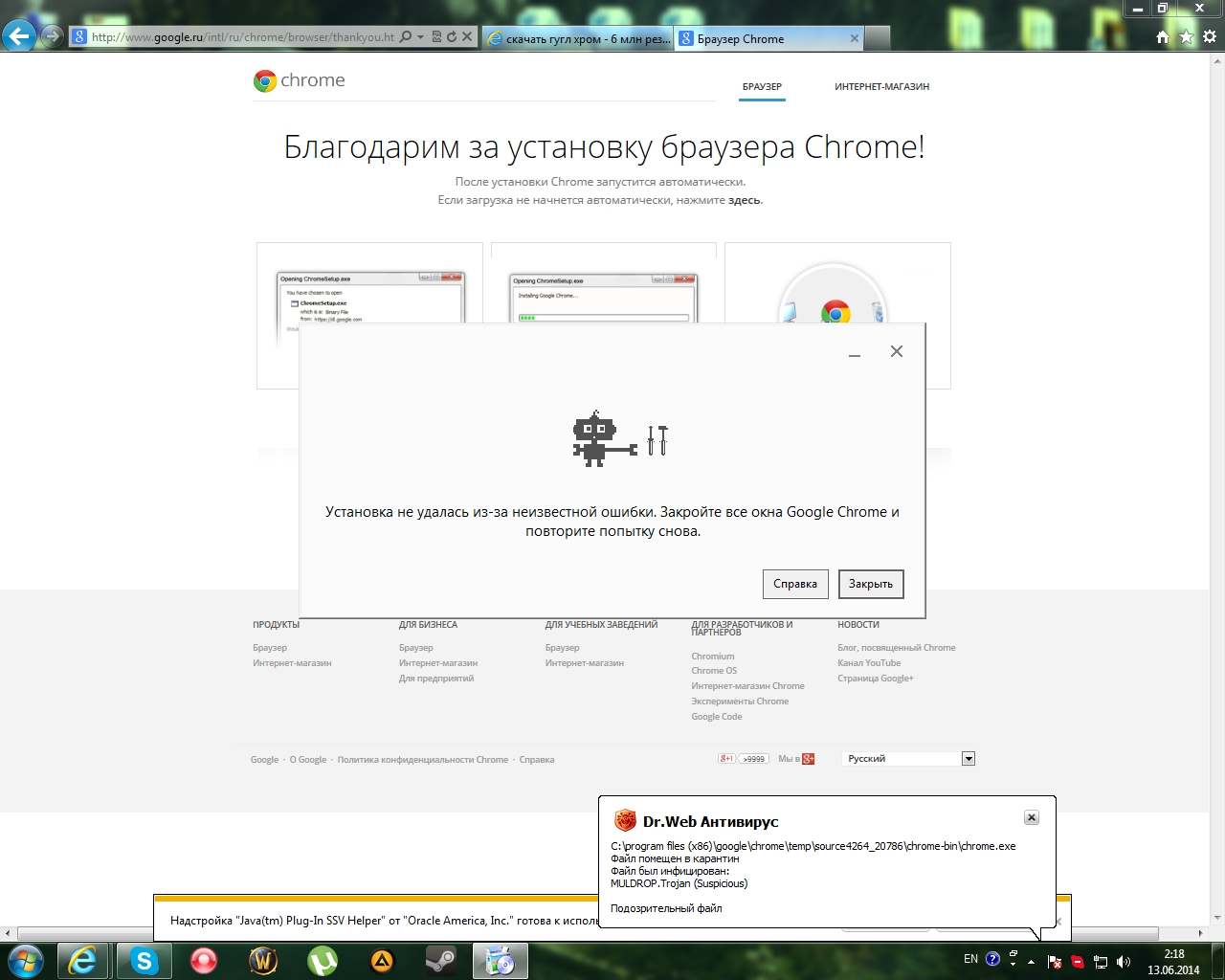Click the compatibility view icon in address bar
Screen dimensions: 1225x980
436,37
